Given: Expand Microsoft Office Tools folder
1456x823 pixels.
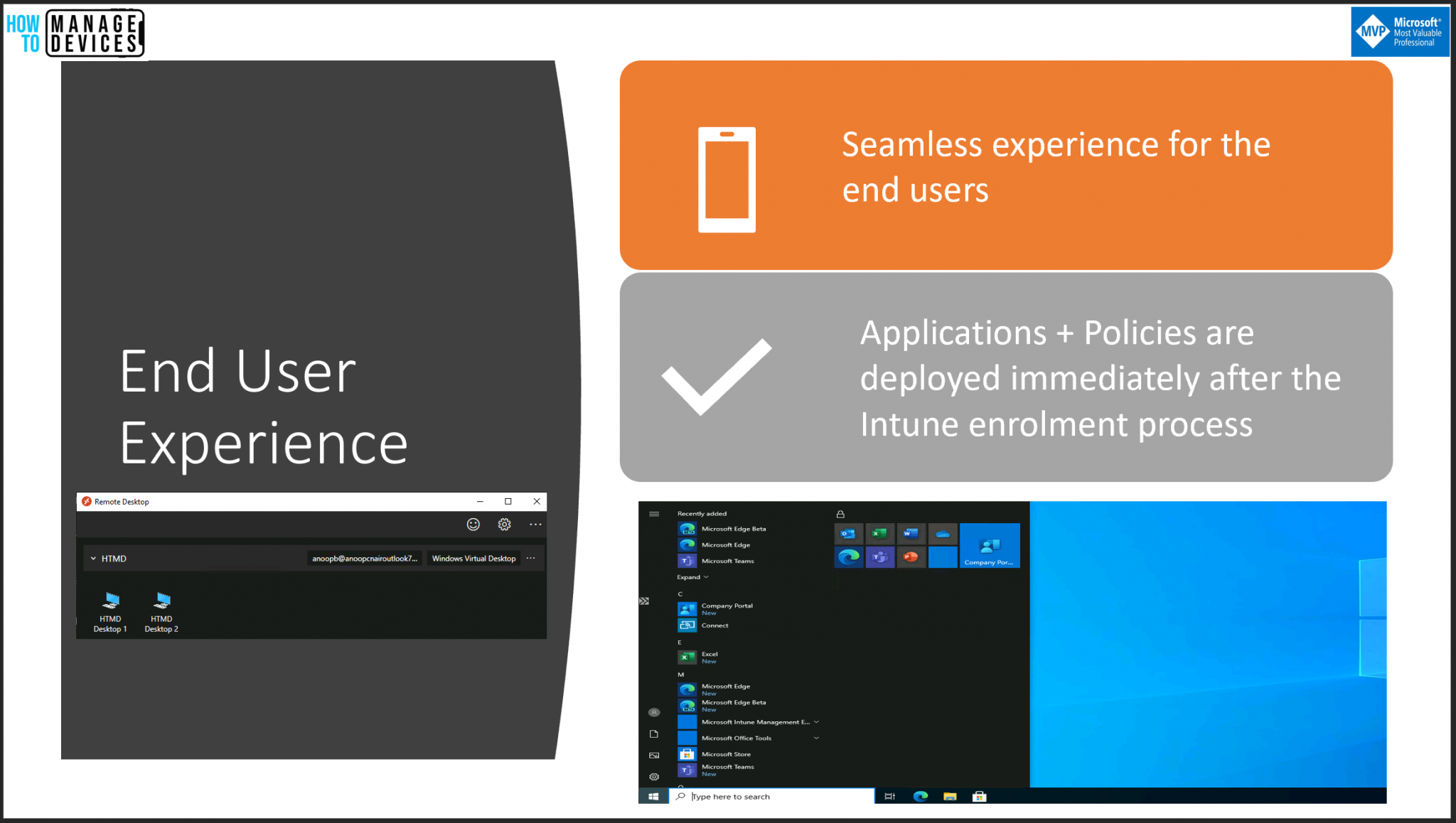Looking at the screenshot, I should click(816, 738).
